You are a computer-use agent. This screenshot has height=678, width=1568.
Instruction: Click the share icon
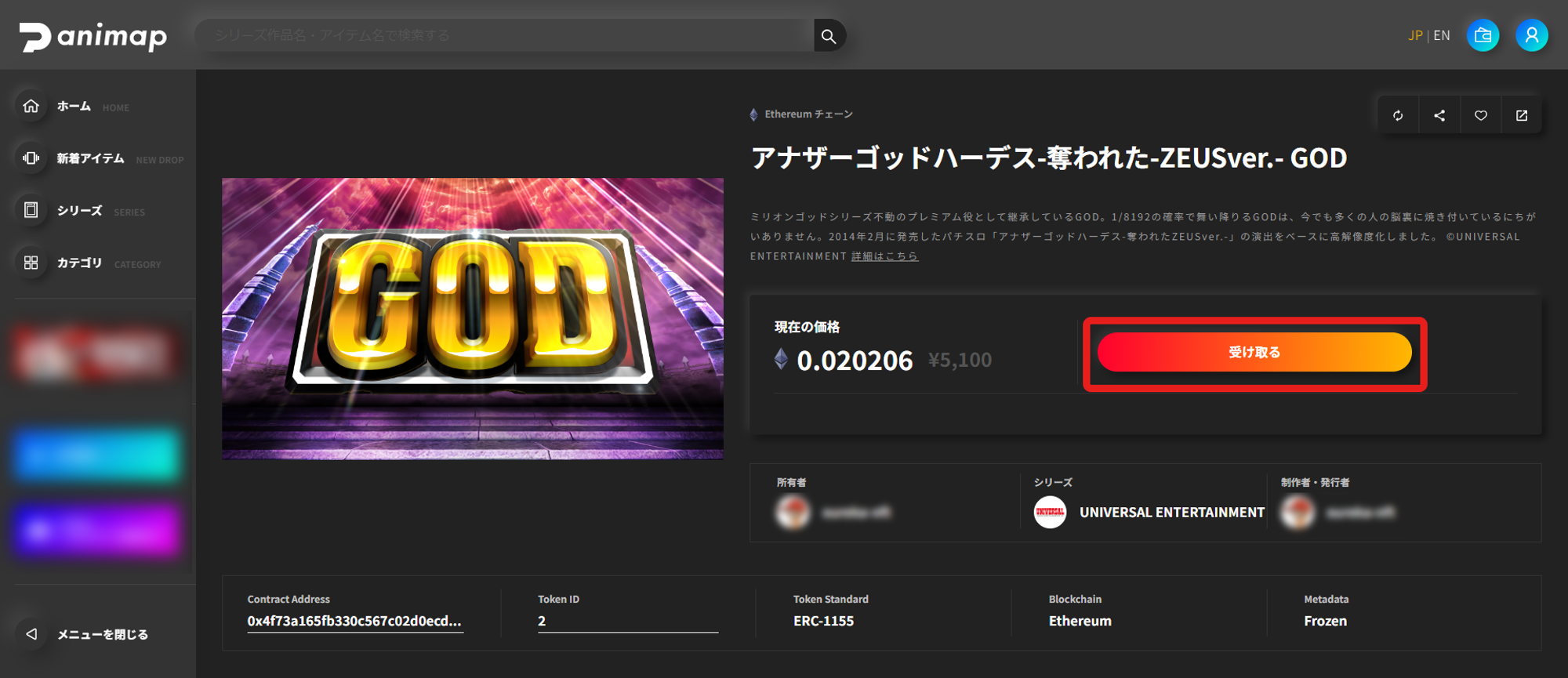(x=1439, y=115)
